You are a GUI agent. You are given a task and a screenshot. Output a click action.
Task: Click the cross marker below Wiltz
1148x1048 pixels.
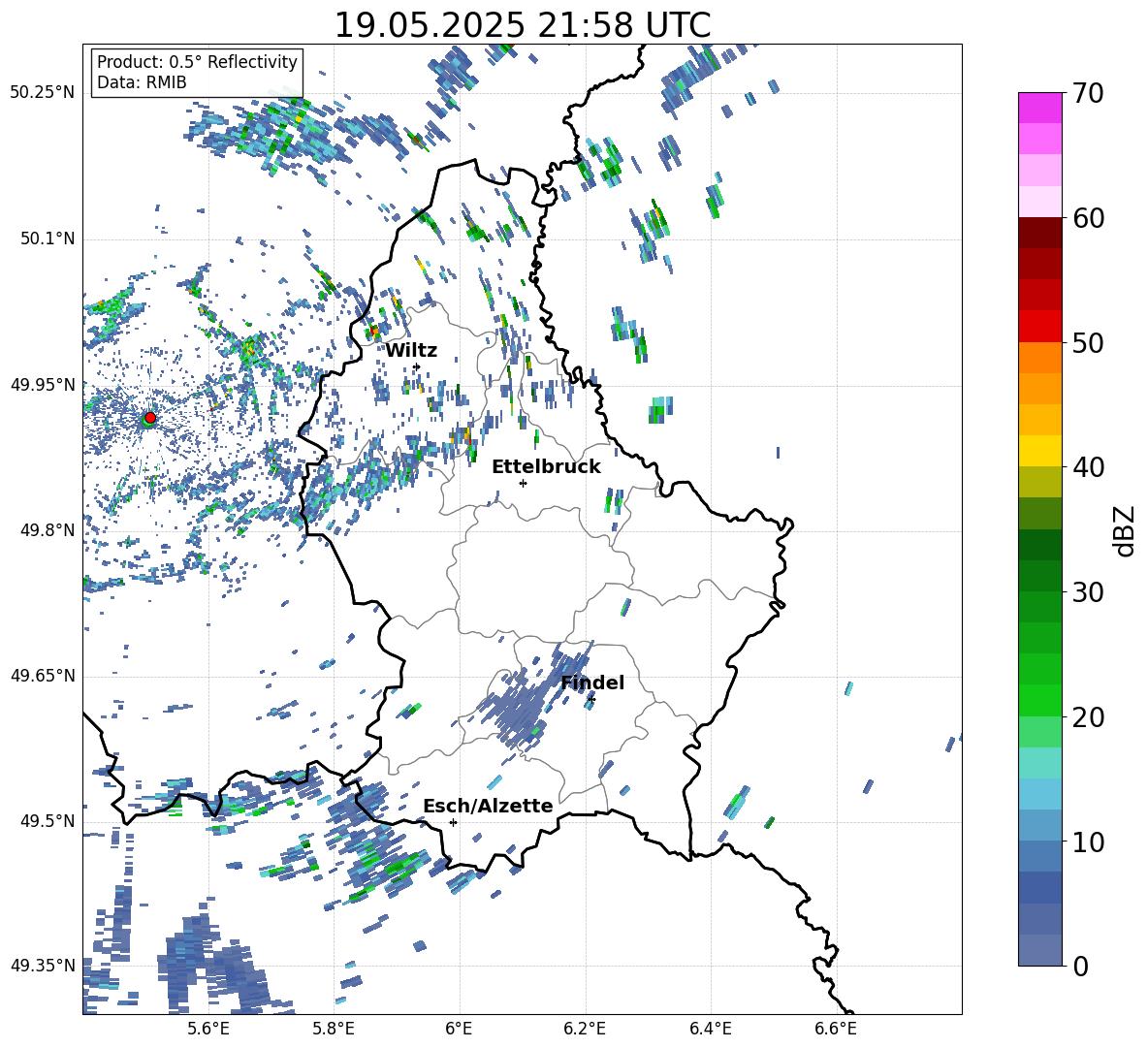(417, 366)
